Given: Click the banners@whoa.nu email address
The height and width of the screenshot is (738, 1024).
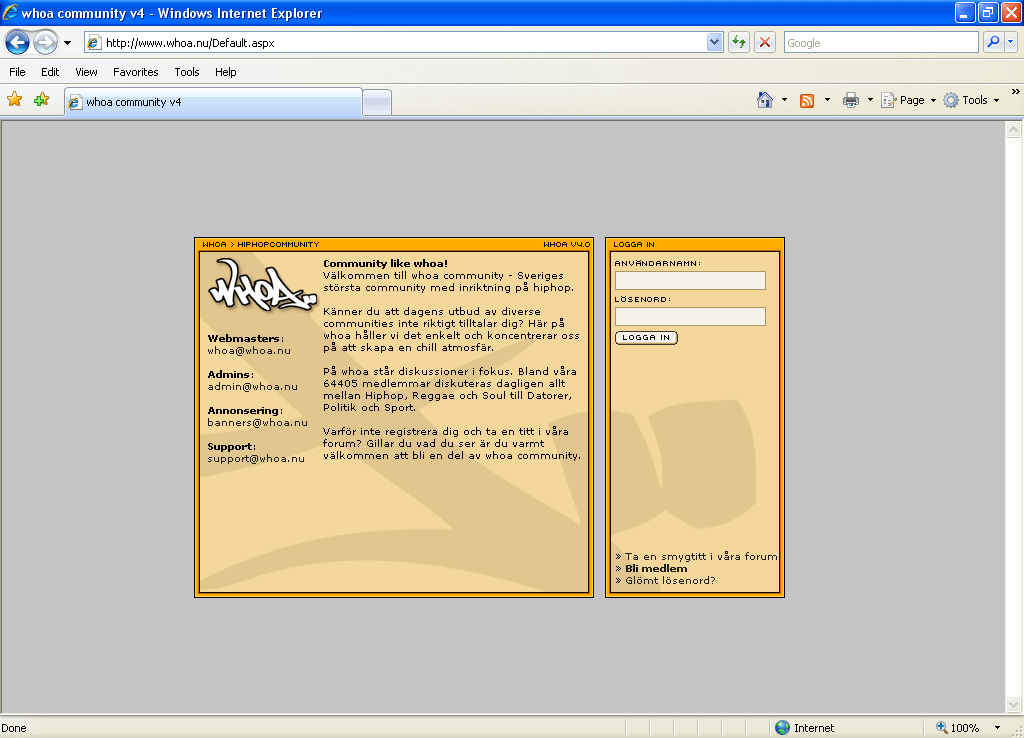Looking at the screenshot, I should 257,423.
